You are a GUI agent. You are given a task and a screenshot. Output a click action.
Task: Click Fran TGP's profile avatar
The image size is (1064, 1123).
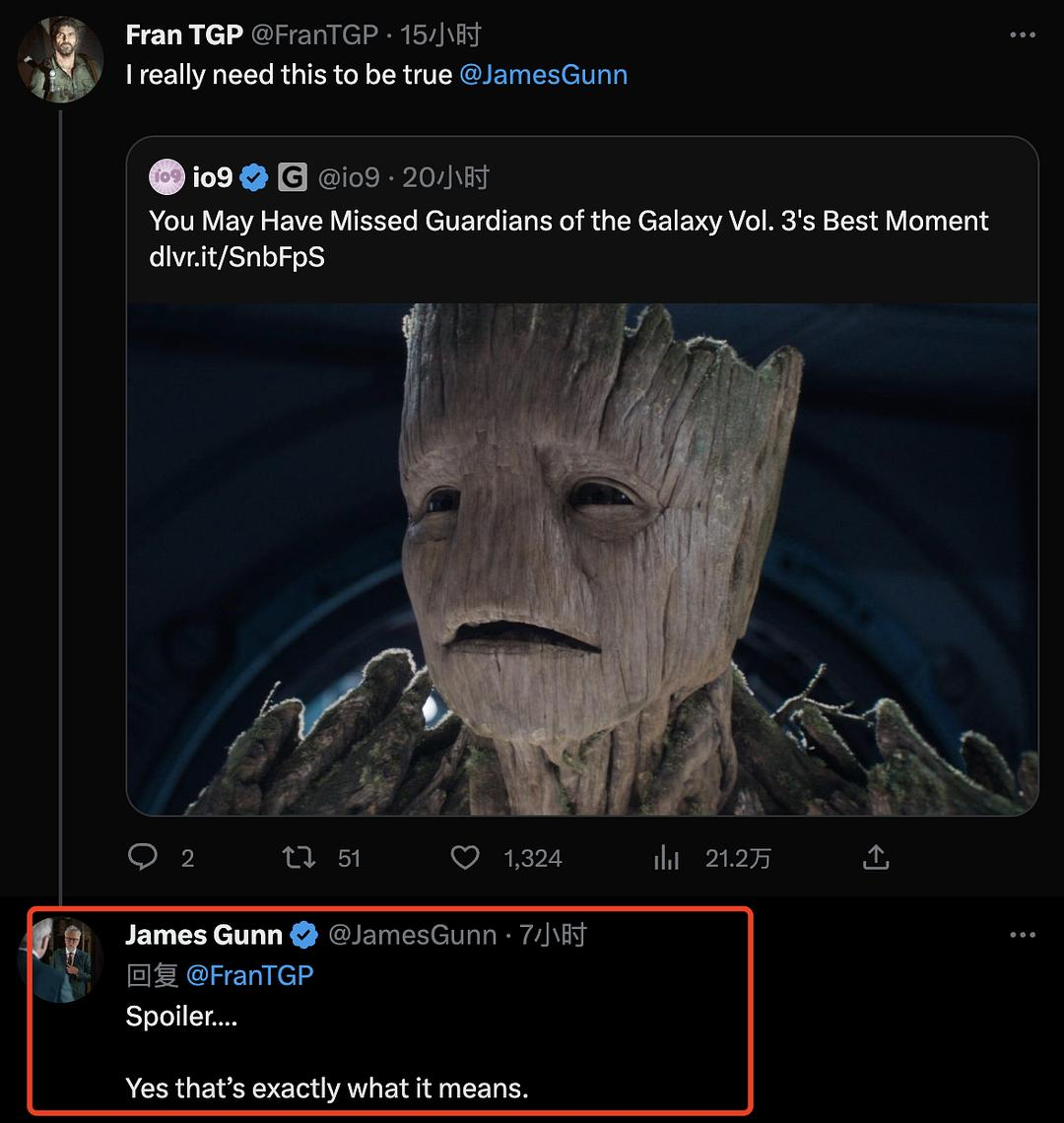[61, 59]
